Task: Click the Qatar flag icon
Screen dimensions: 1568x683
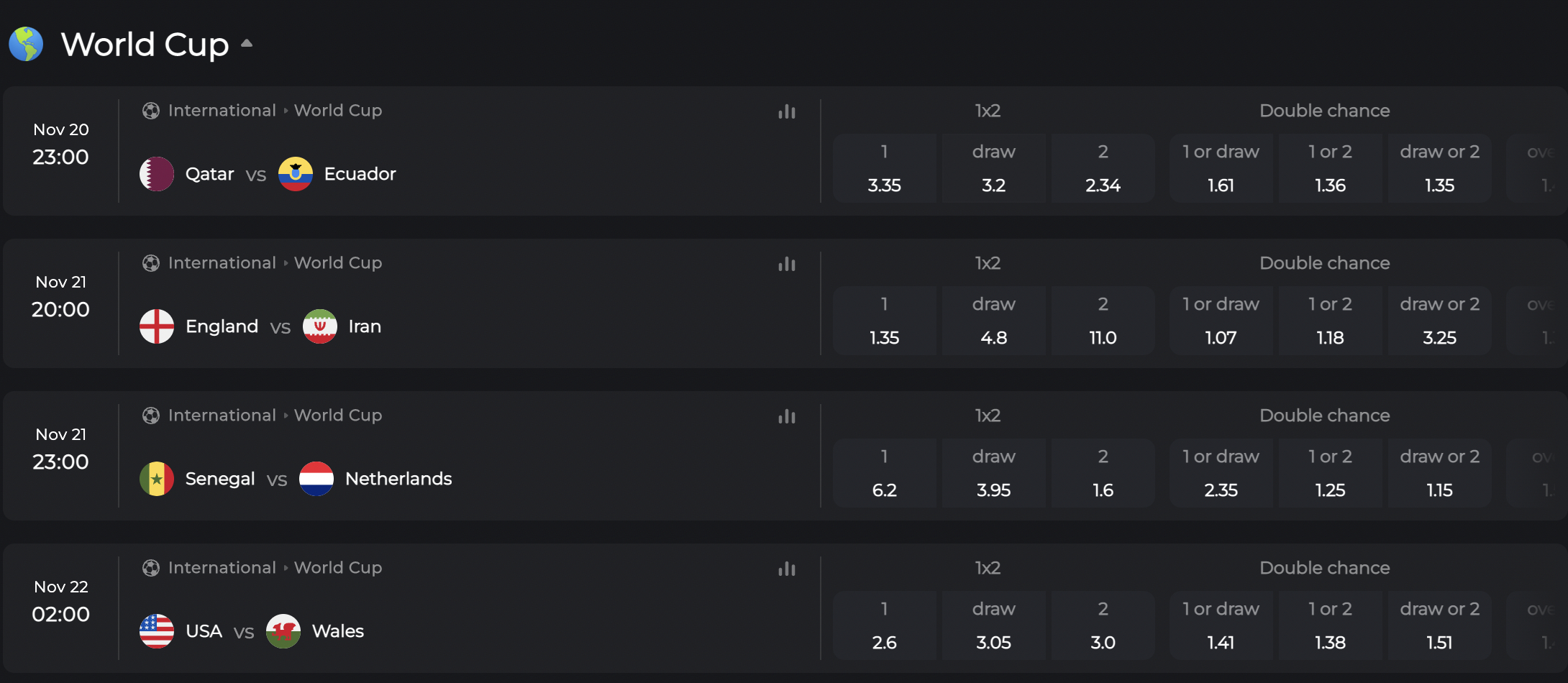Action: click(157, 174)
